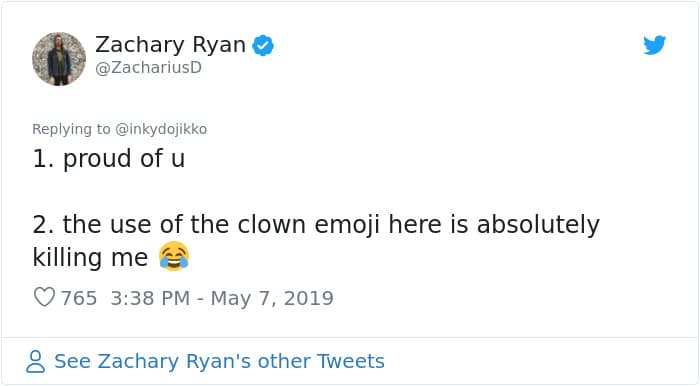Click the "1. proud of u" line
Viewport: 700px width, 386px height.
click(108, 159)
